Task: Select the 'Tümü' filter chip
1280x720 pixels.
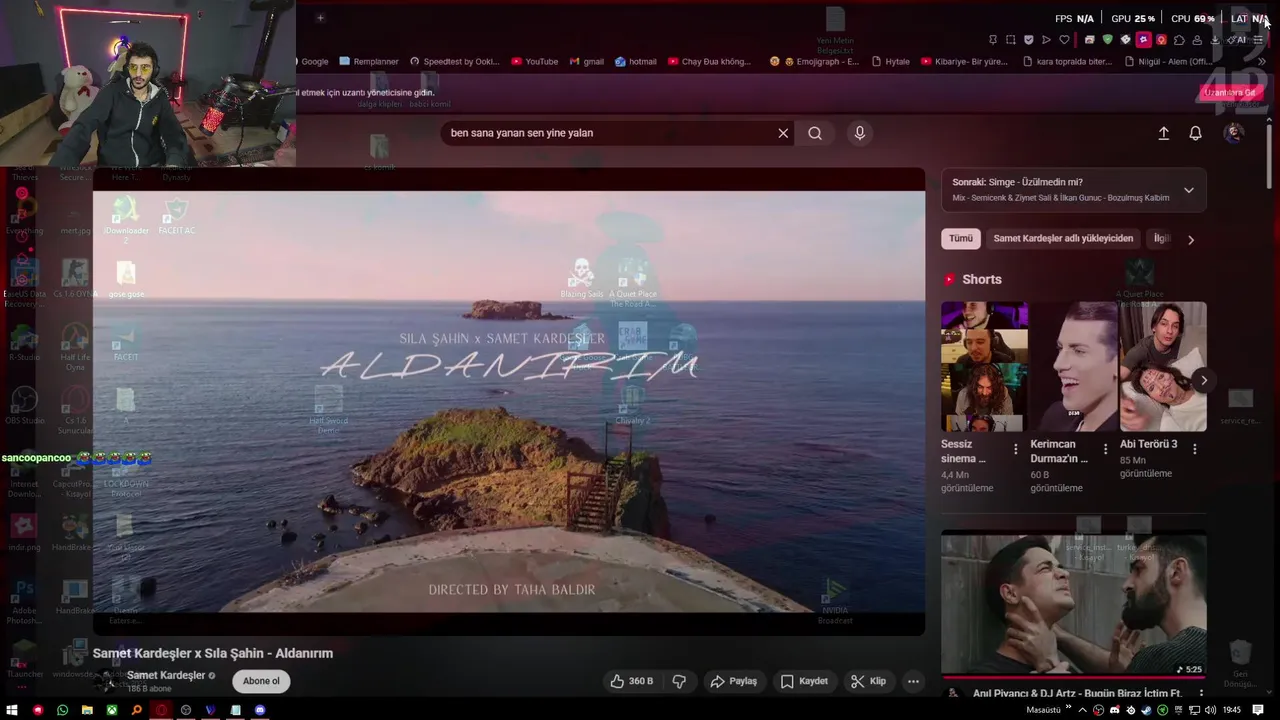Action: point(960,238)
